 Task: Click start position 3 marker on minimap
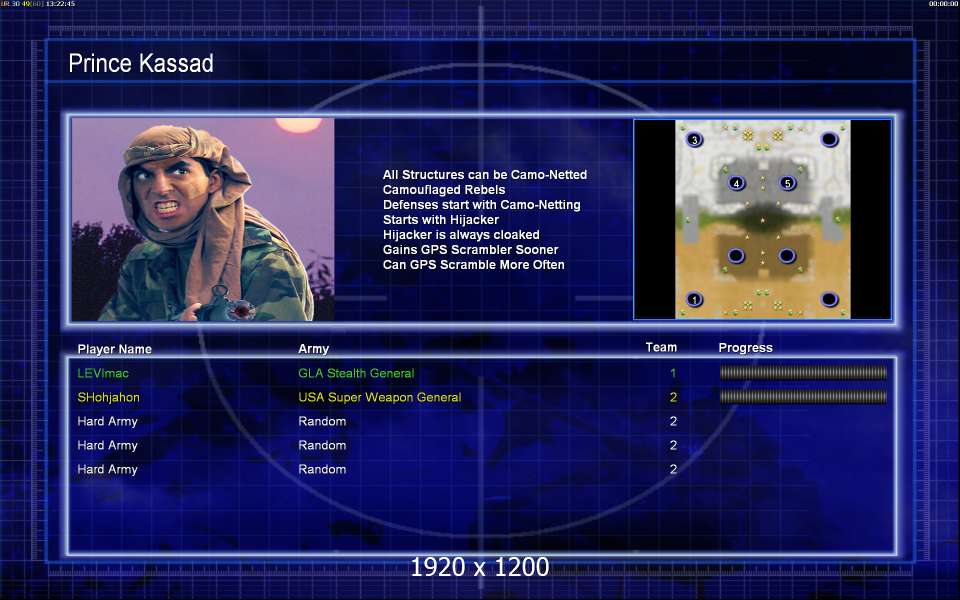click(x=694, y=140)
